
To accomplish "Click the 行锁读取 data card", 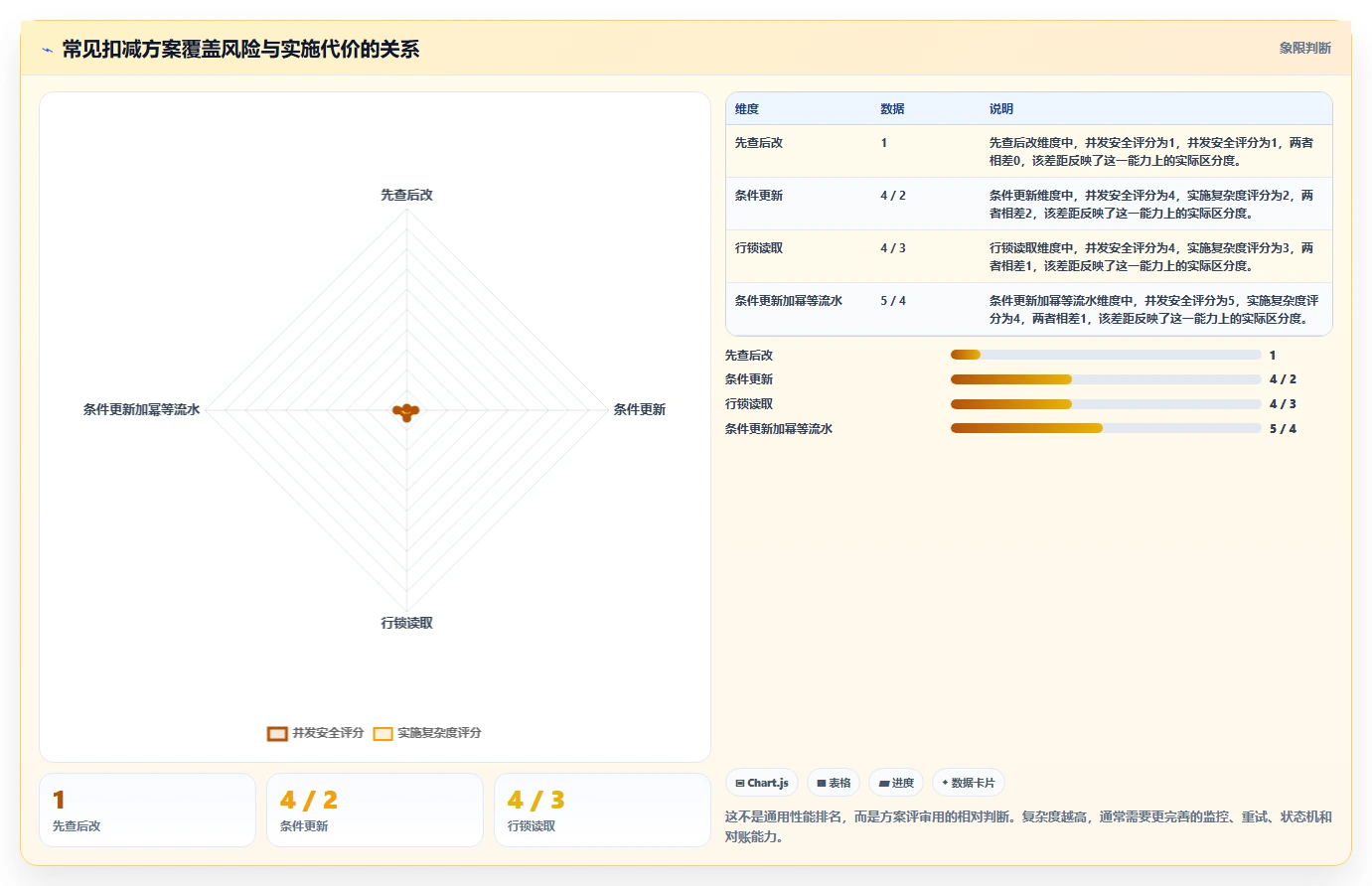I will click(x=602, y=811).
